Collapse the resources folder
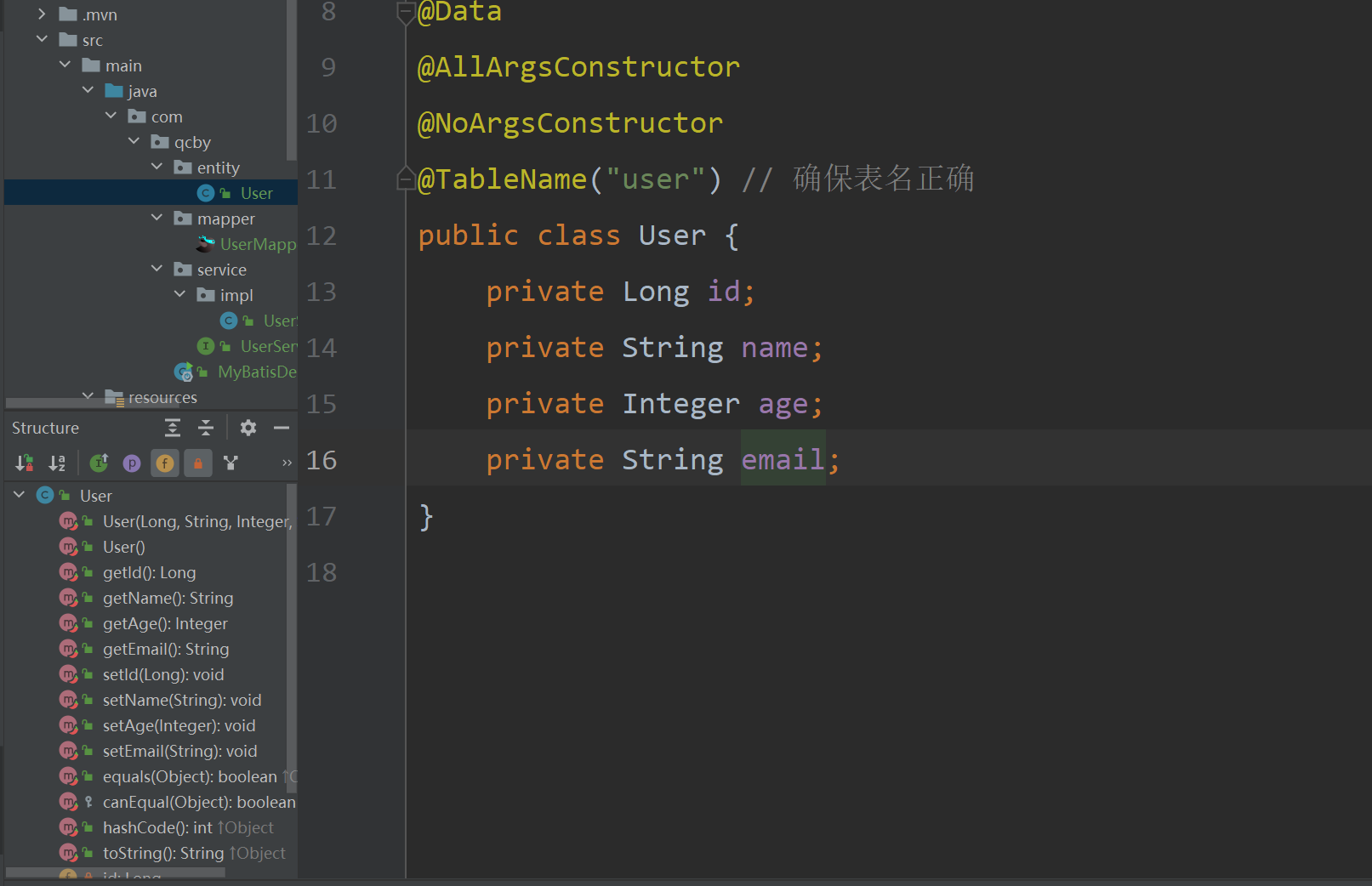1372x886 pixels. pyautogui.click(x=88, y=396)
